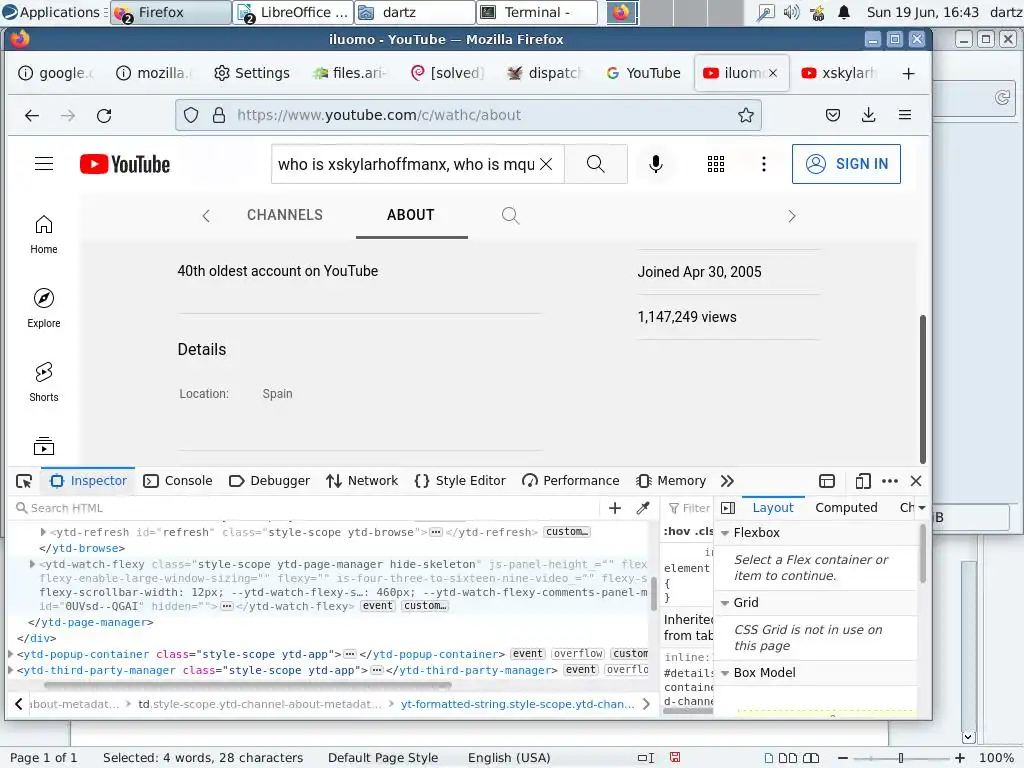Switch to the Settings browser tab
The width and height of the screenshot is (1024, 768).
[x=252, y=73]
